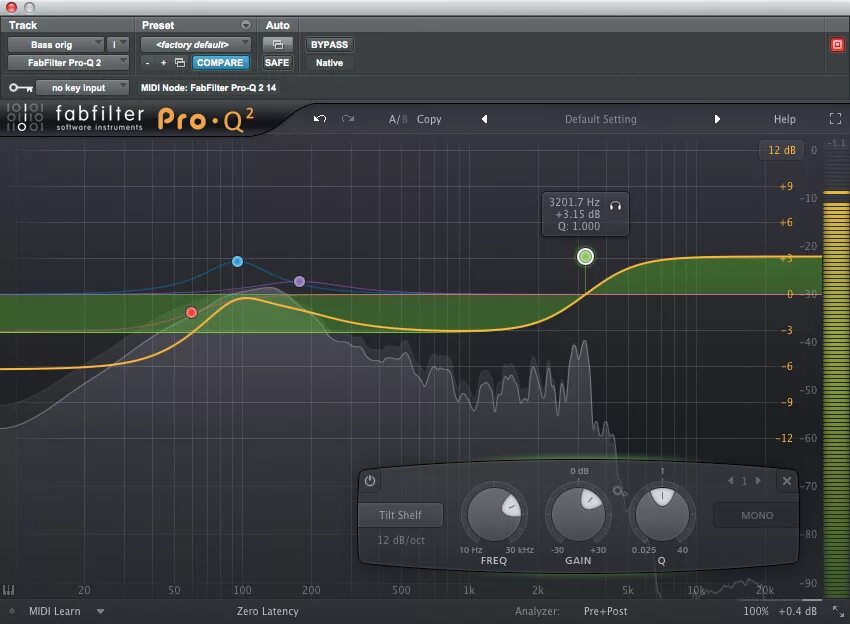Open the factory default preset dropdown
The image size is (850, 624).
click(x=196, y=44)
